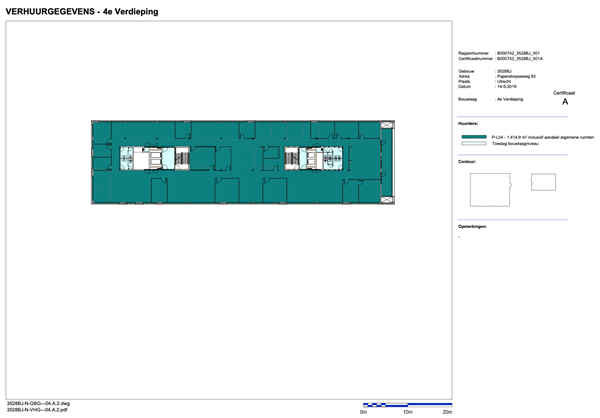Image resolution: width=600 pixels, height=418 pixels.
Task: Click the bottom-right crossed shaft box in plan
Action: [387, 200]
